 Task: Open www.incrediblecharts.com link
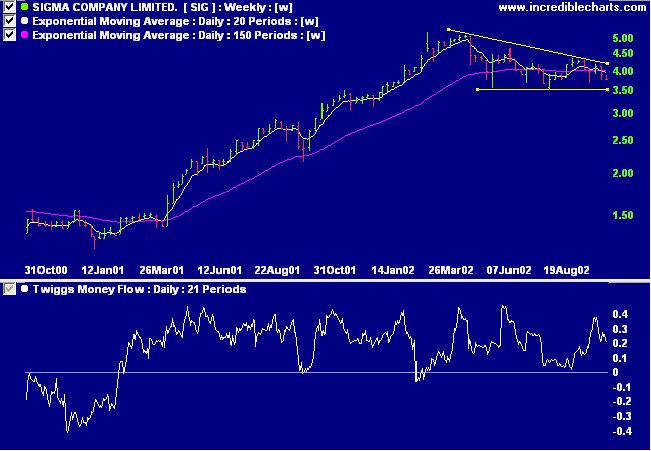tap(572, 7)
